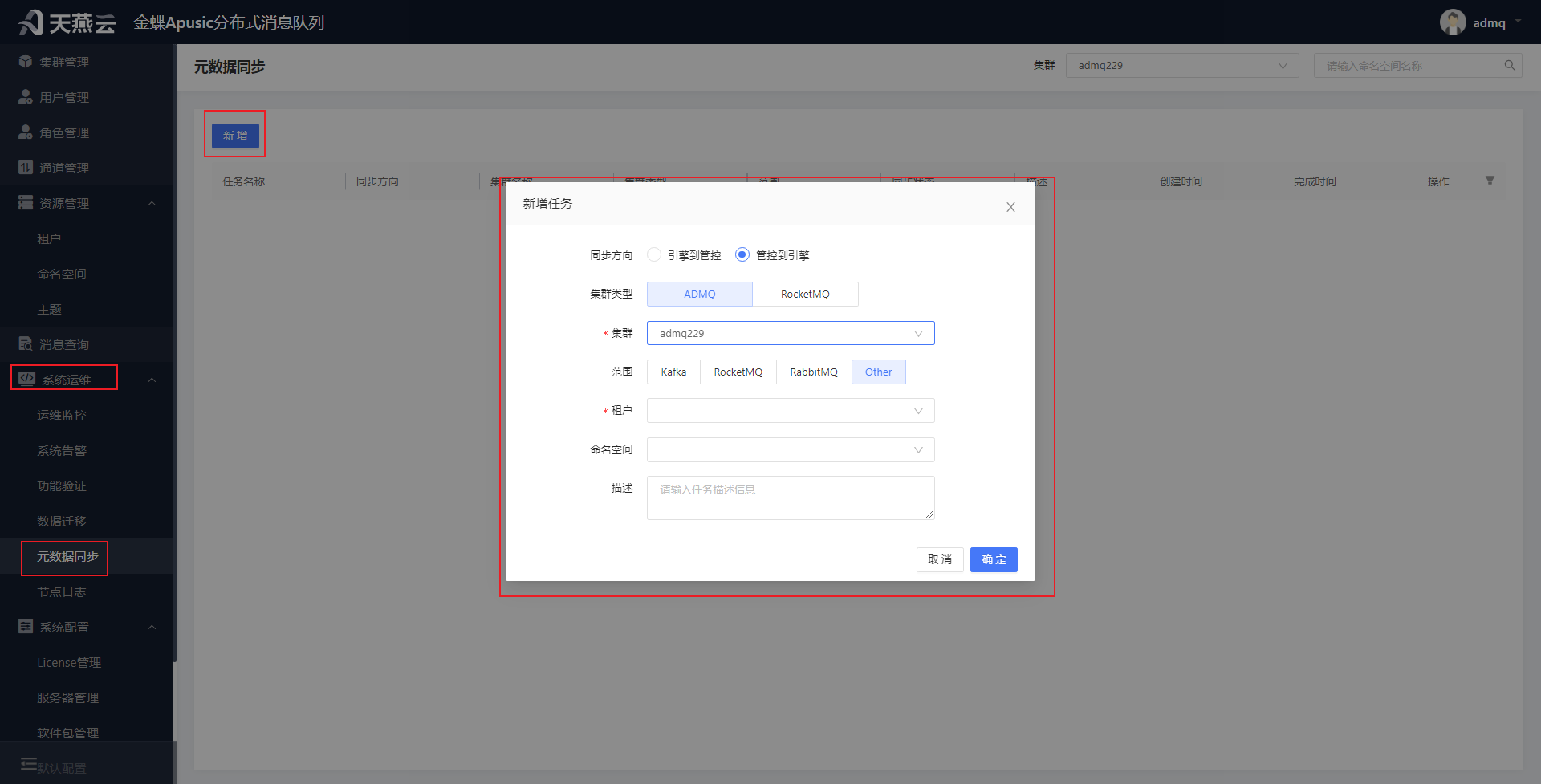Click the 系统配置 list icon
The width and height of the screenshot is (1541, 784).
point(26,627)
